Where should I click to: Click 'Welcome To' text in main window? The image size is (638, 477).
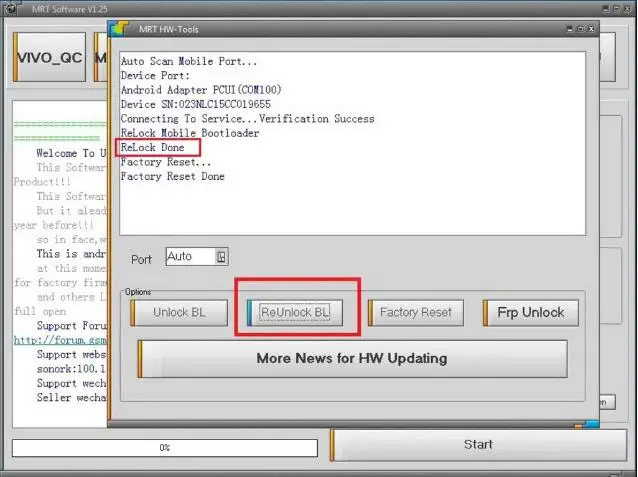(x=66, y=153)
